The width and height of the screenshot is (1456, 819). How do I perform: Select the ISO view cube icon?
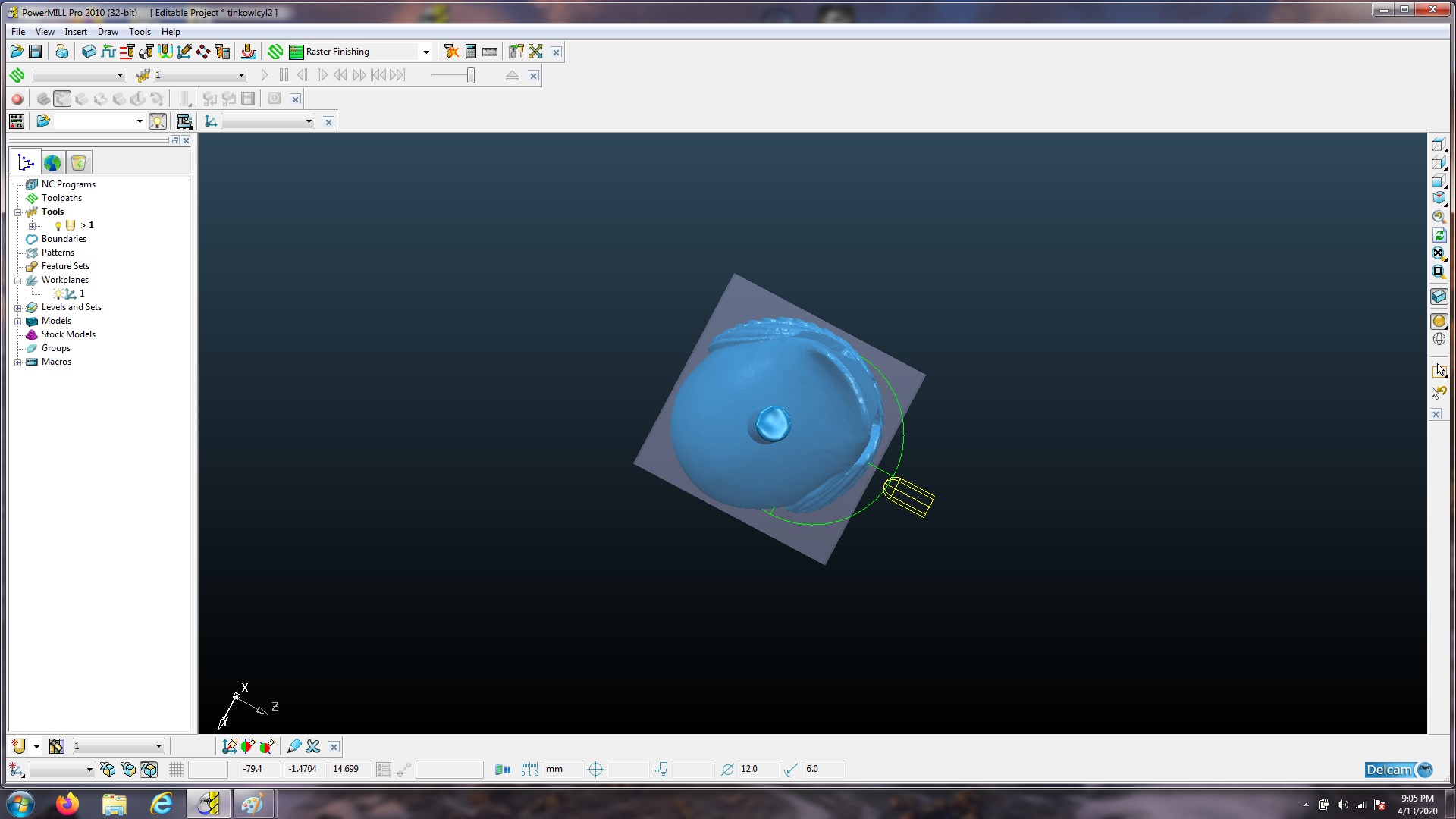tap(1439, 199)
